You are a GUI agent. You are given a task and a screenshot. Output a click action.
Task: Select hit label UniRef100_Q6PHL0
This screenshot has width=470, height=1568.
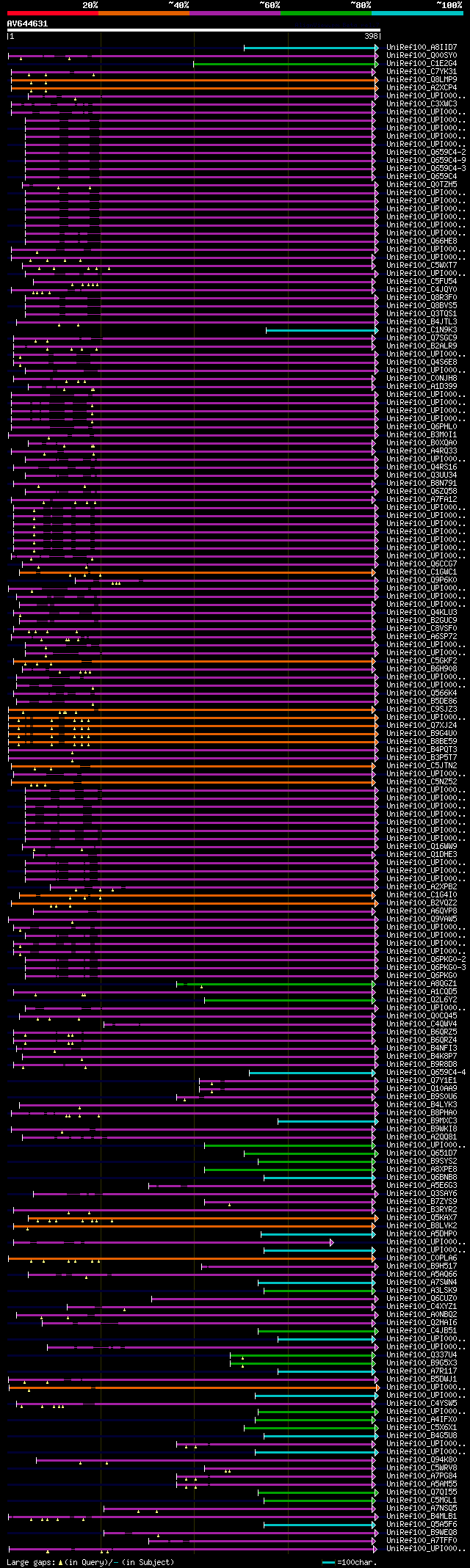422,426
